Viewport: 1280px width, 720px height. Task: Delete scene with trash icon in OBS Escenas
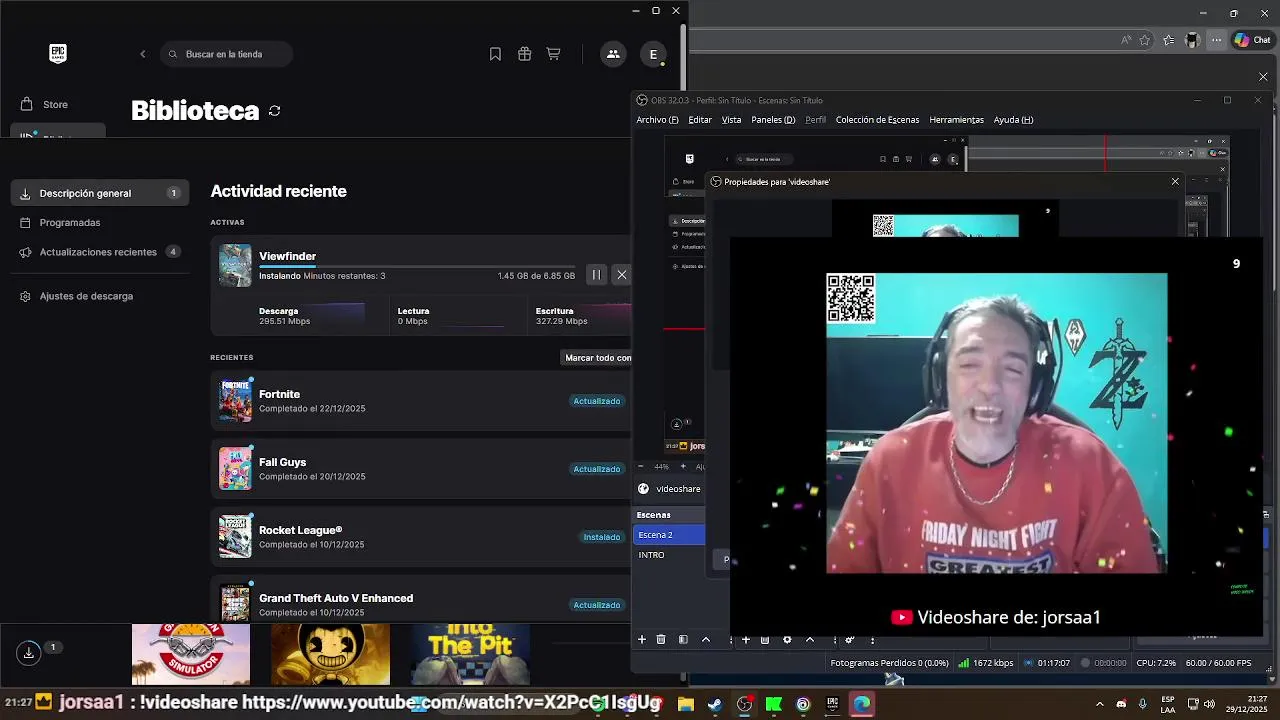pos(661,639)
